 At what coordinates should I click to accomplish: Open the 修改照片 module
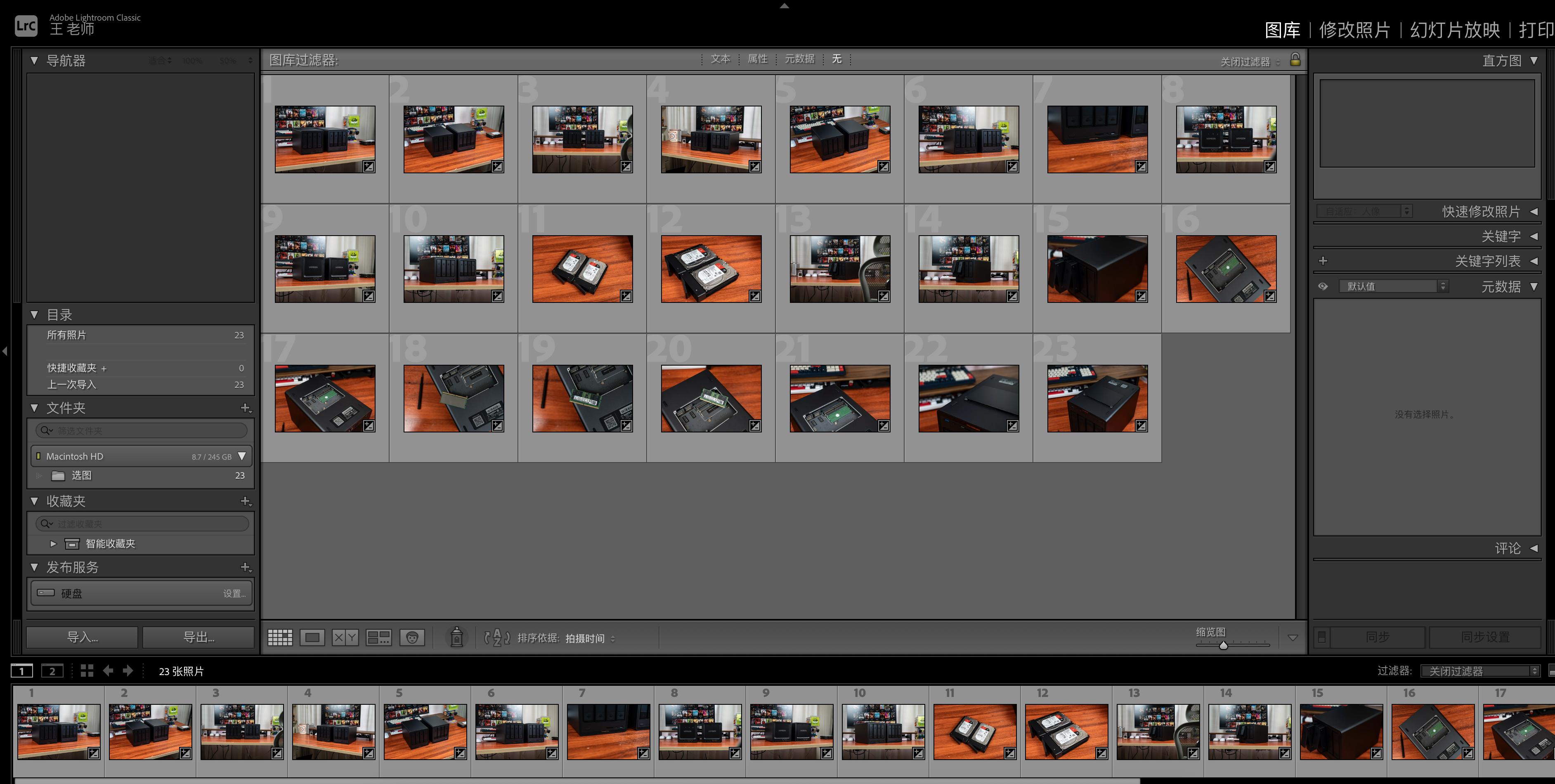pyautogui.click(x=1354, y=30)
